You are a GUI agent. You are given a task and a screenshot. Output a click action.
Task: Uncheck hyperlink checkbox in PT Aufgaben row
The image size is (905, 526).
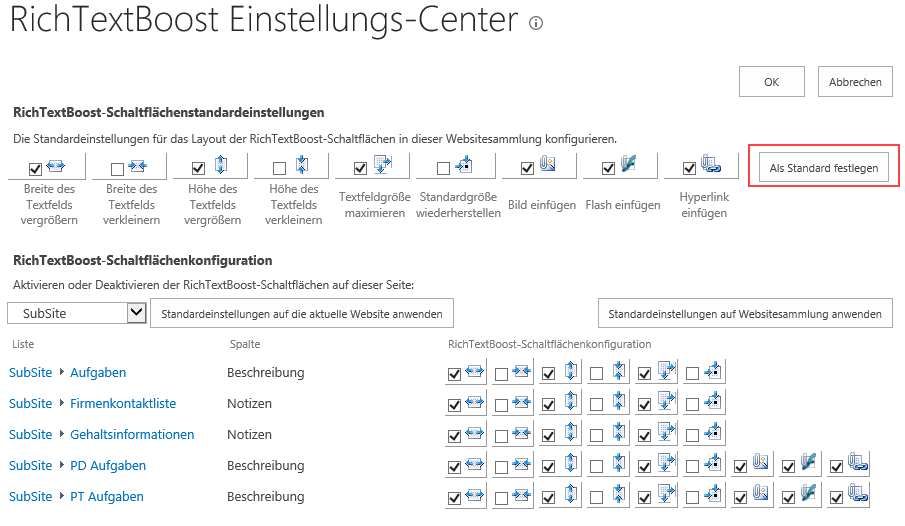tap(836, 498)
